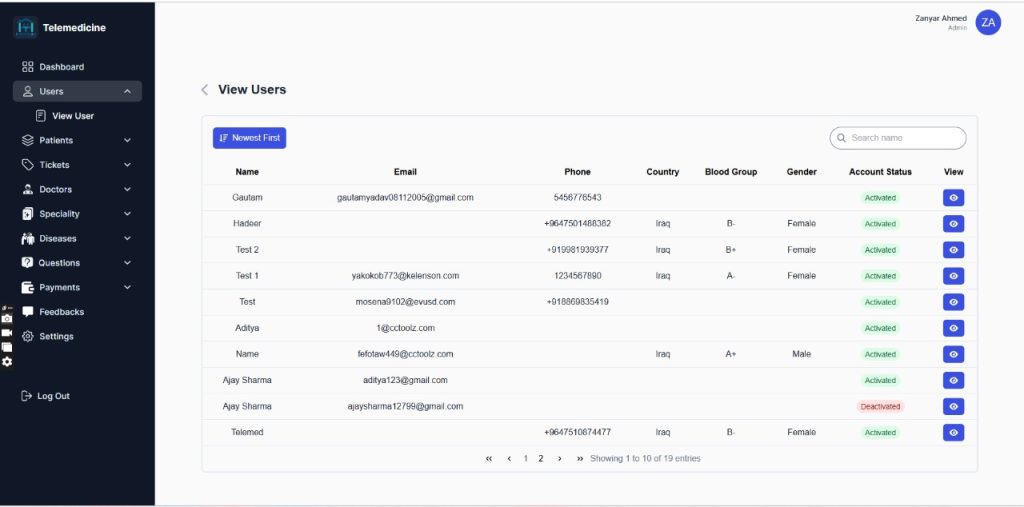The height and width of the screenshot is (507, 1024).
Task: Click the Log Out exit icon
Action: pyautogui.click(x=27, y=396)
